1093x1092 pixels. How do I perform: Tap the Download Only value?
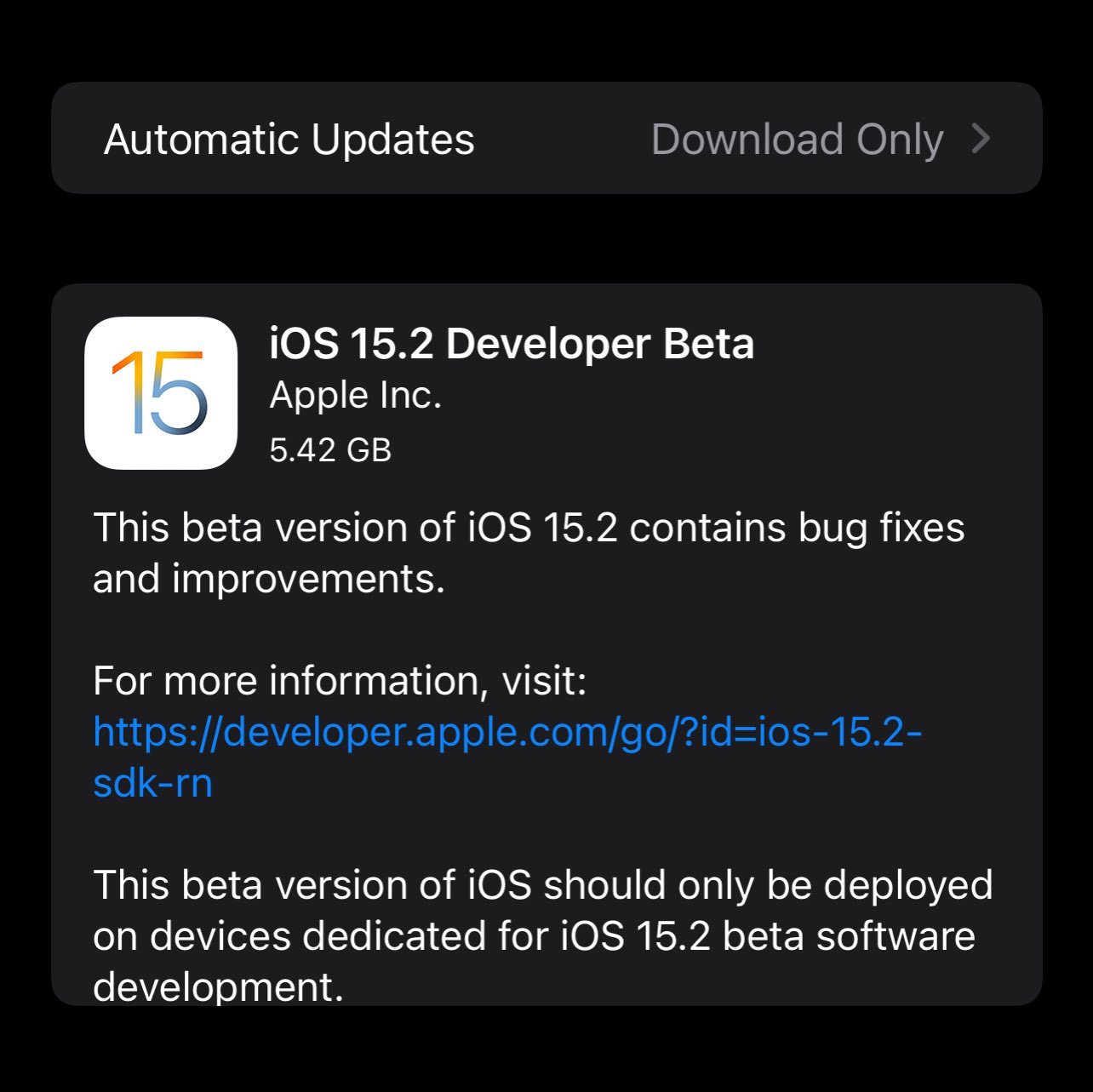(x=798, y=140)
